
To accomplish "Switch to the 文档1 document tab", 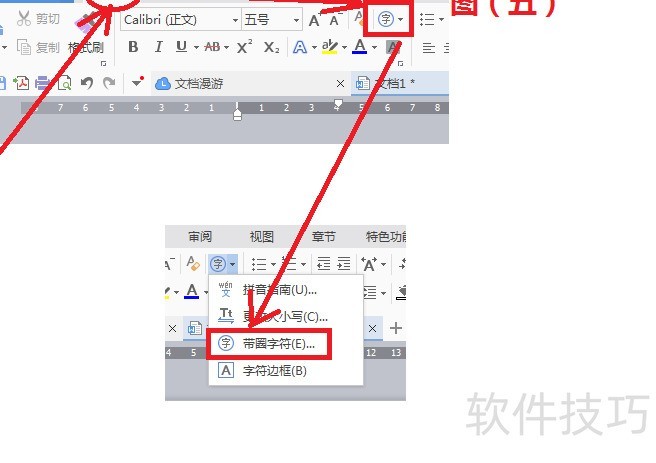I will click(400, 83).
